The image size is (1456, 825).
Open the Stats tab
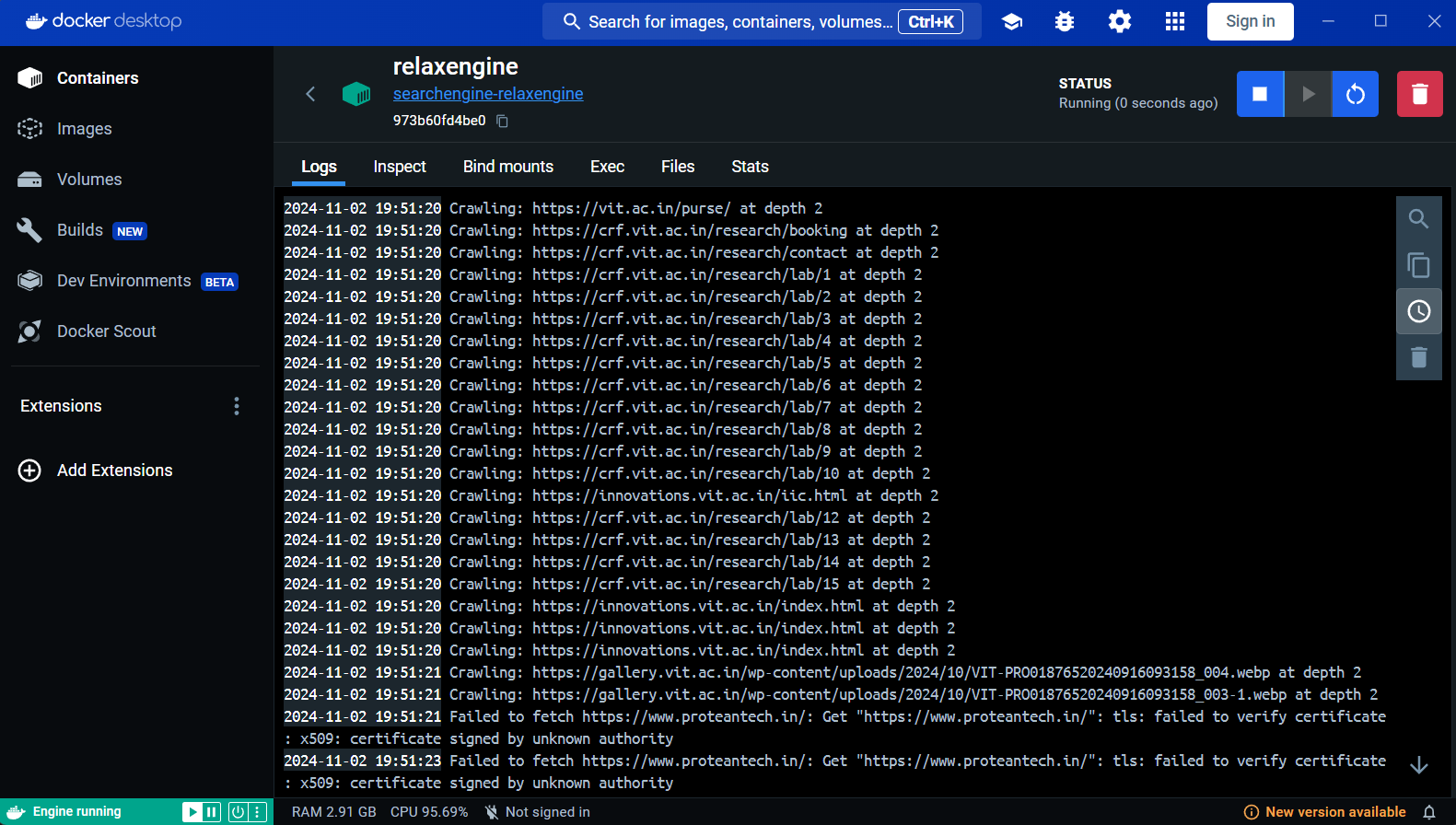[x=750, y=167]
